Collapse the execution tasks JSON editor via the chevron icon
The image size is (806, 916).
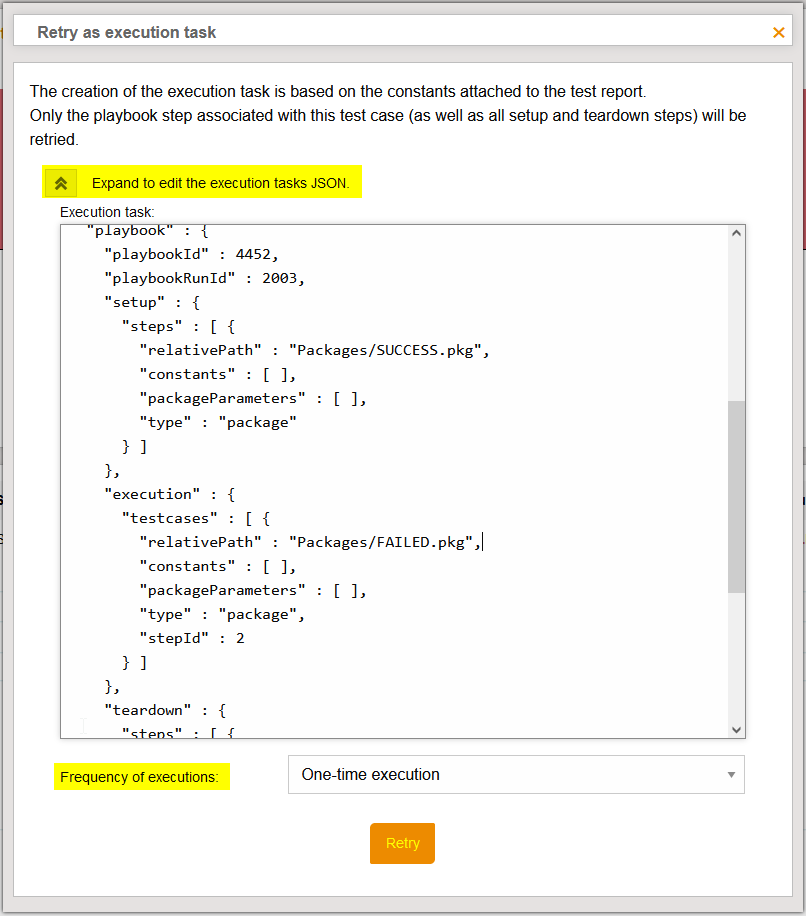point(60,182)
